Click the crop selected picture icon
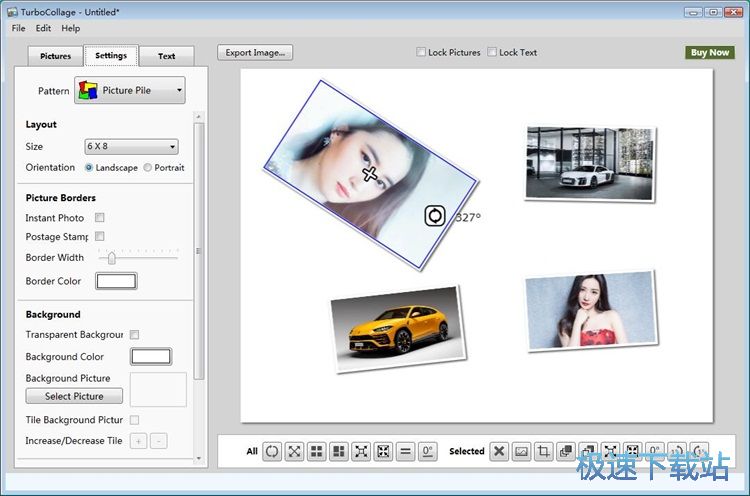This screenshot has width=750, height=496. 543,452
